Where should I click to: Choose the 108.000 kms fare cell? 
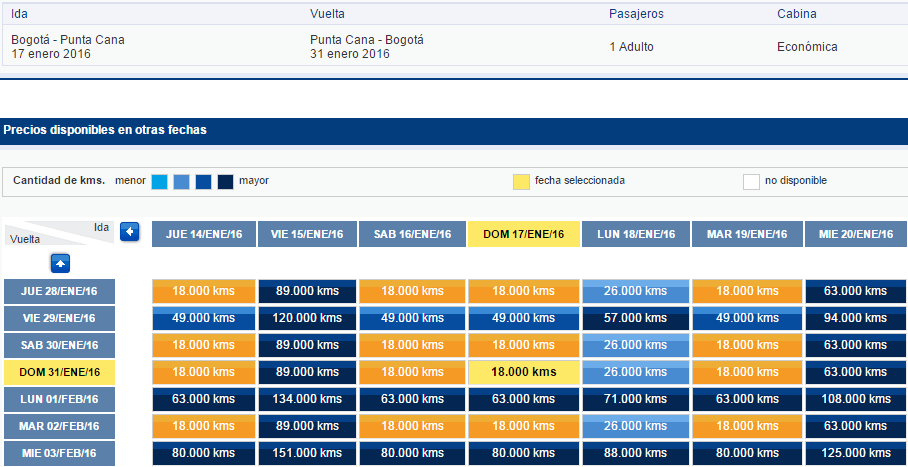856,399
